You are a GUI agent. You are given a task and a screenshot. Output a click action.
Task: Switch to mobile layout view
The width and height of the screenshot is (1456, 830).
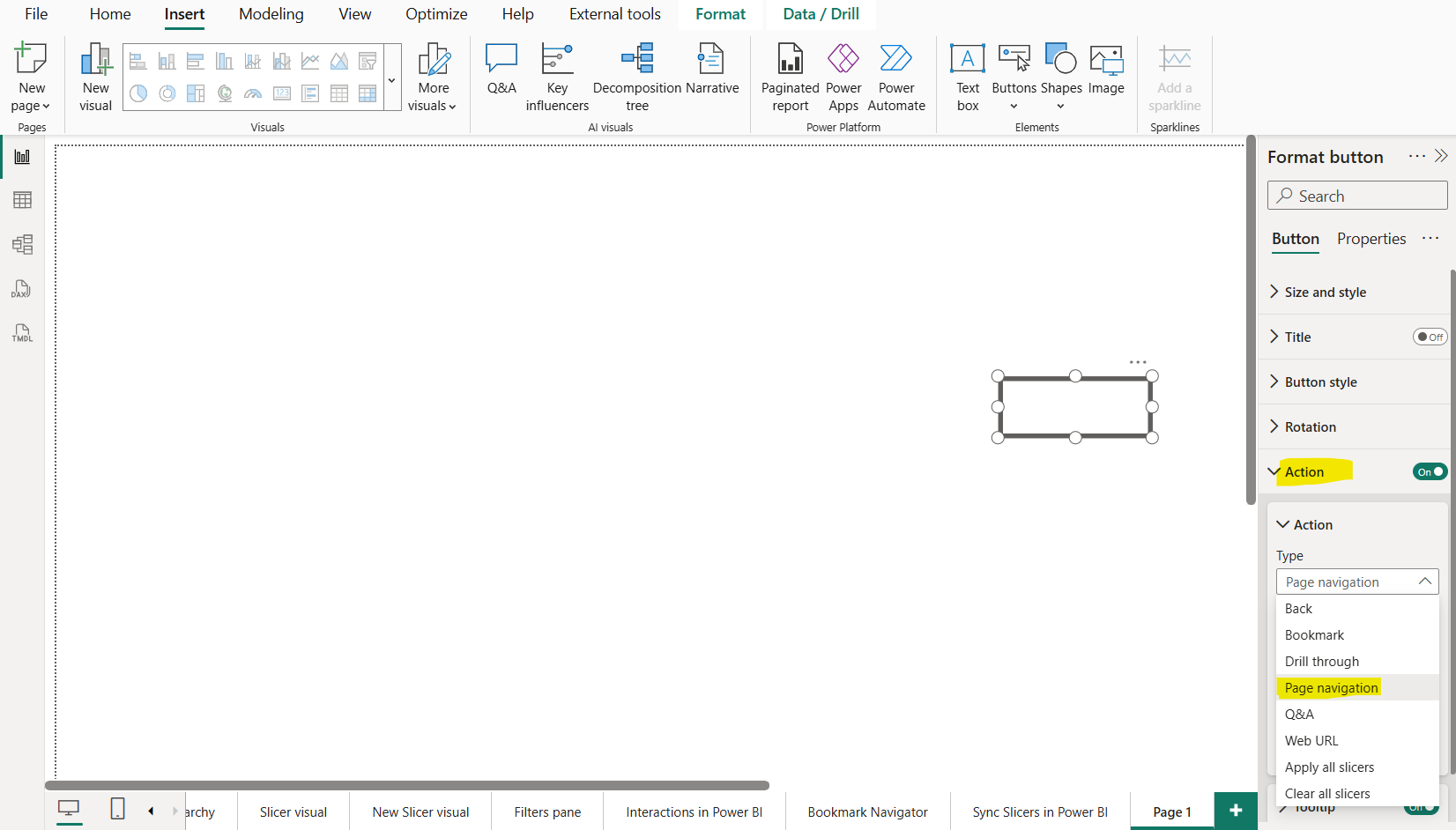tap(117, 810)
